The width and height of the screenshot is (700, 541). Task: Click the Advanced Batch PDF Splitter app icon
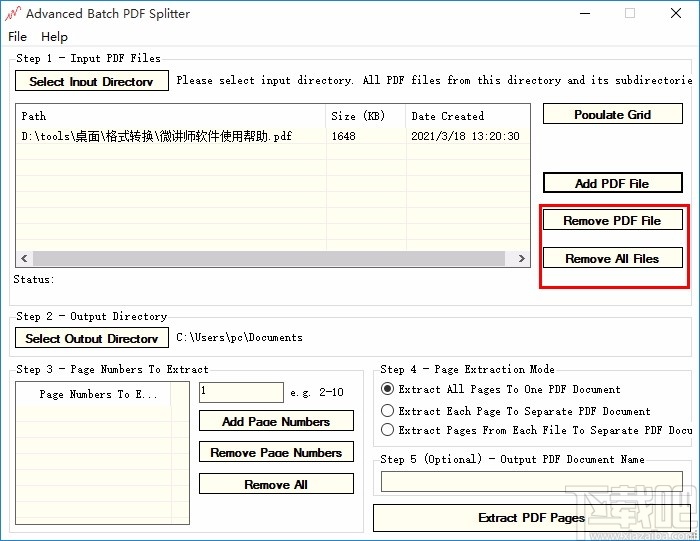tap(12, 13)
